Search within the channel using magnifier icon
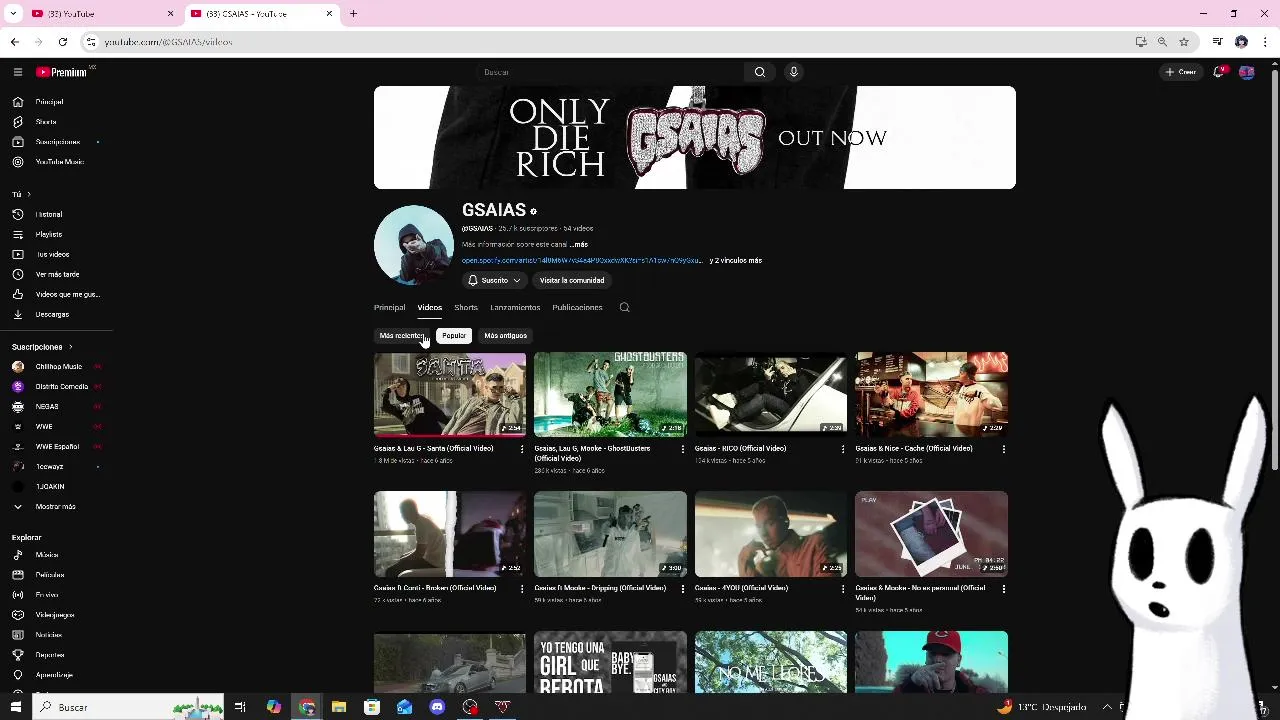The width and height of the screenshot is (1280, 720). 624,307
